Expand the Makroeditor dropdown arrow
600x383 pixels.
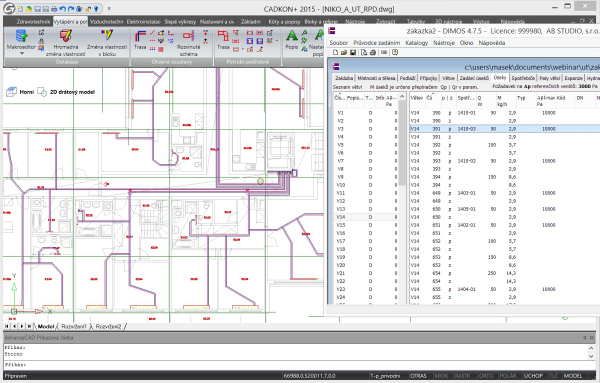pyautogui.click(x=21, y=54)
